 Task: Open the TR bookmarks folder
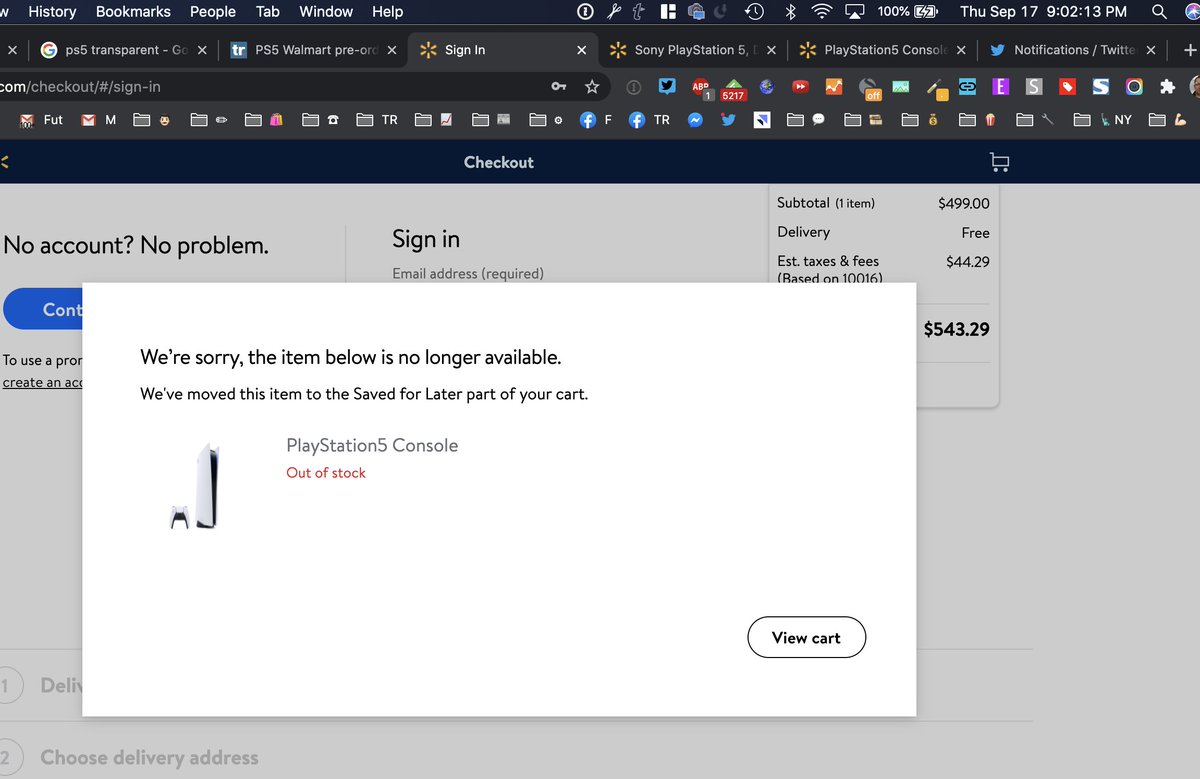point(378,119)
